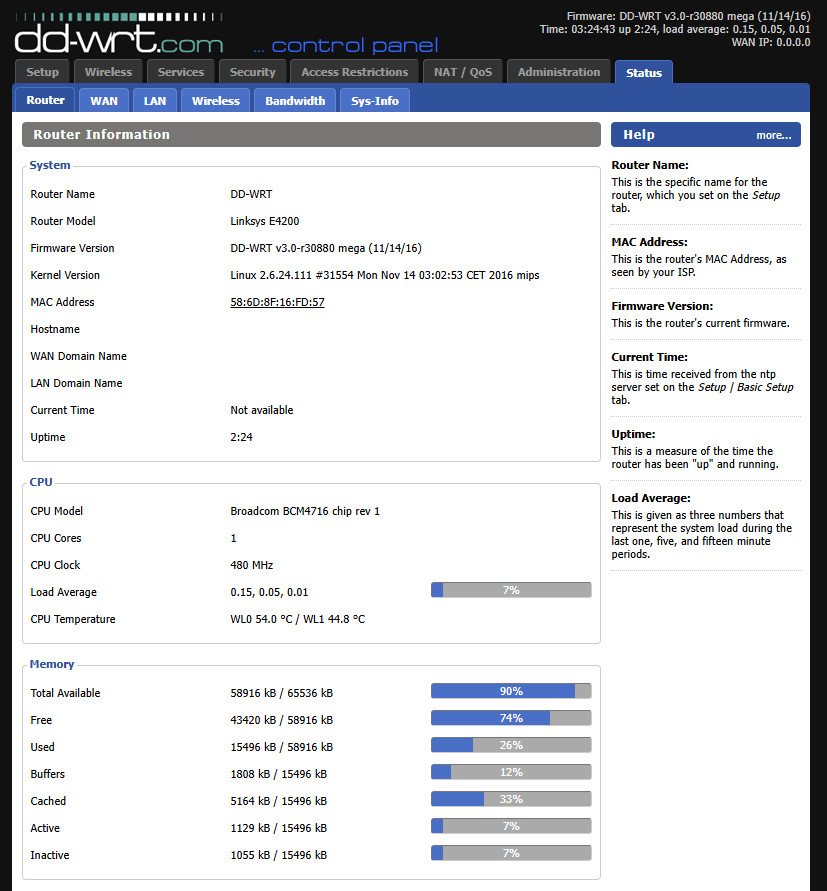Viewport: 827px width, 891px height.
Task: Select the Status tab
Action: [643, 71]
